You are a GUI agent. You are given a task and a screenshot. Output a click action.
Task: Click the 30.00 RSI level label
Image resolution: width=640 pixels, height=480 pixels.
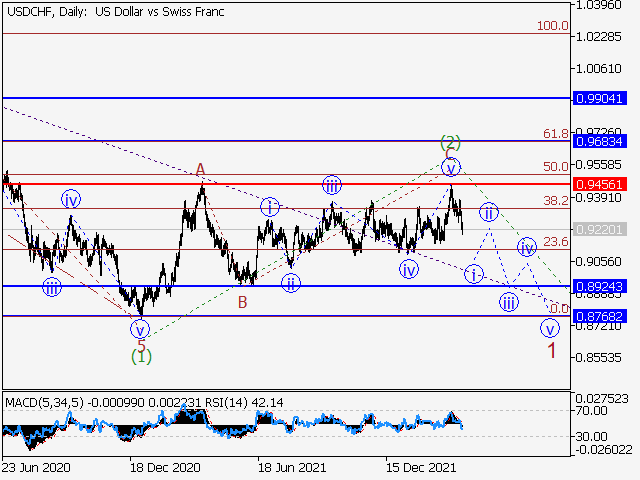click(x=592, y=437)
